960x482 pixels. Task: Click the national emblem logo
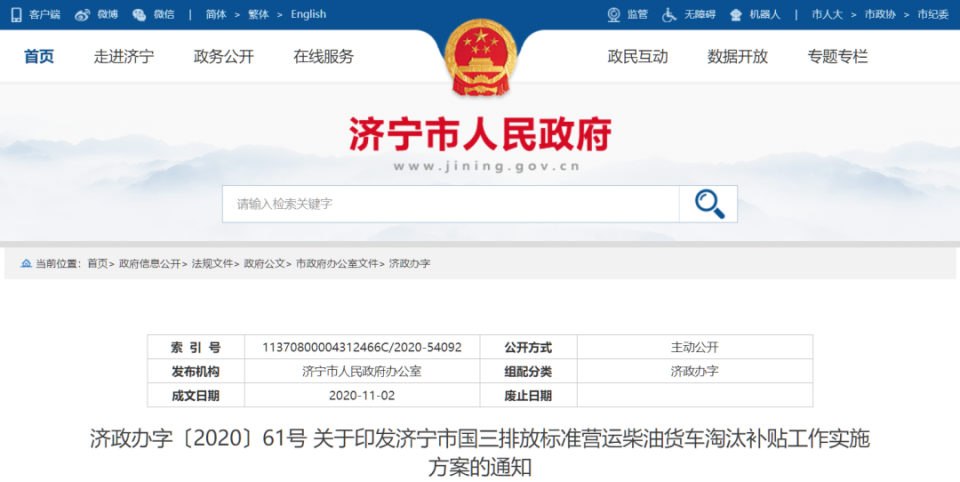(x=480, y=58)
